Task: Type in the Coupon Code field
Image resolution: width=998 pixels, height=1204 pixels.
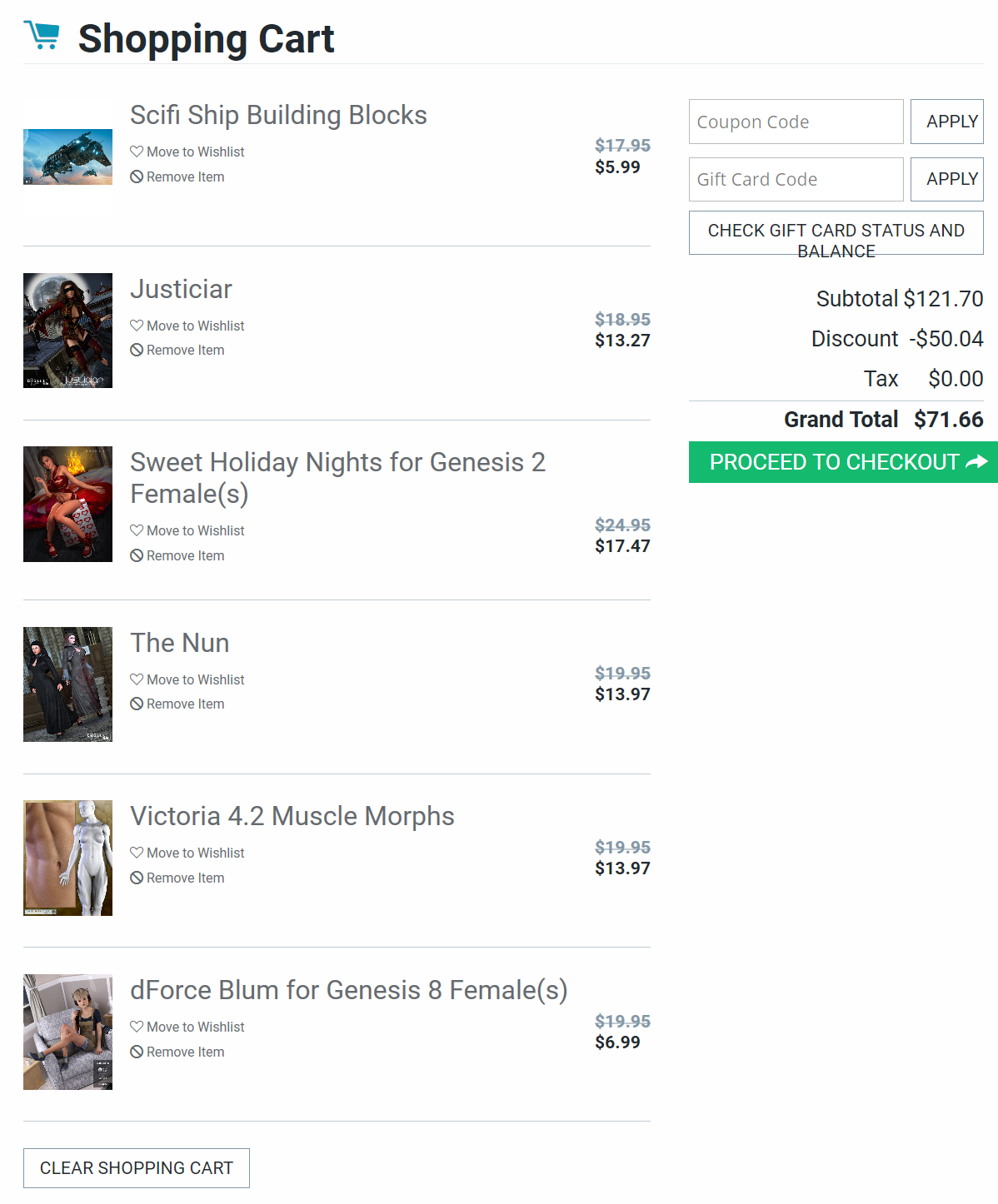Action: tap(796, 122)
